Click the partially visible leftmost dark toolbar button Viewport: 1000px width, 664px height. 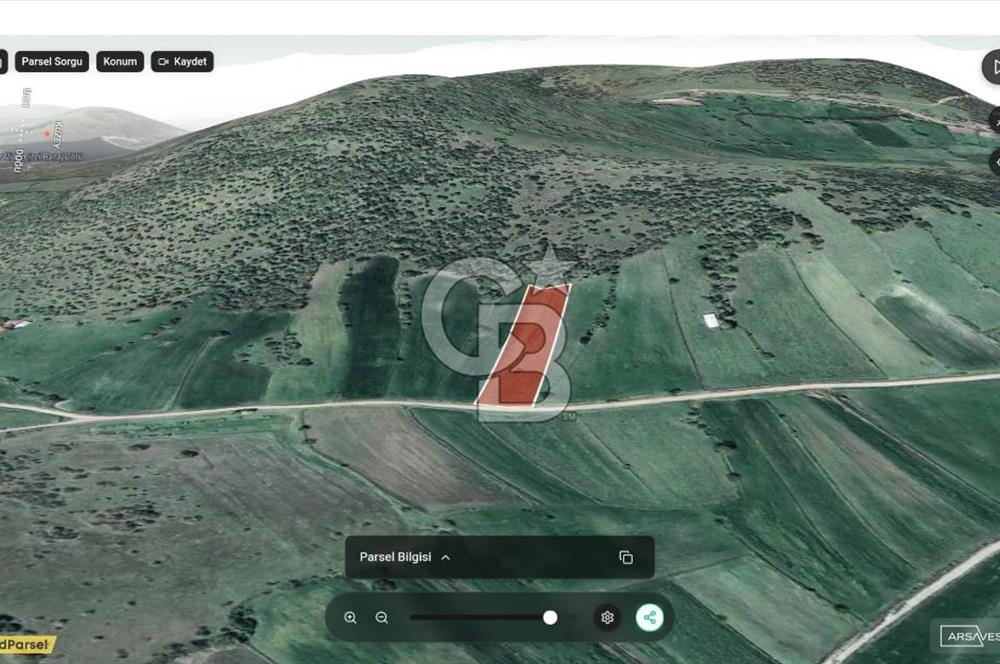(x=3, y=61)
